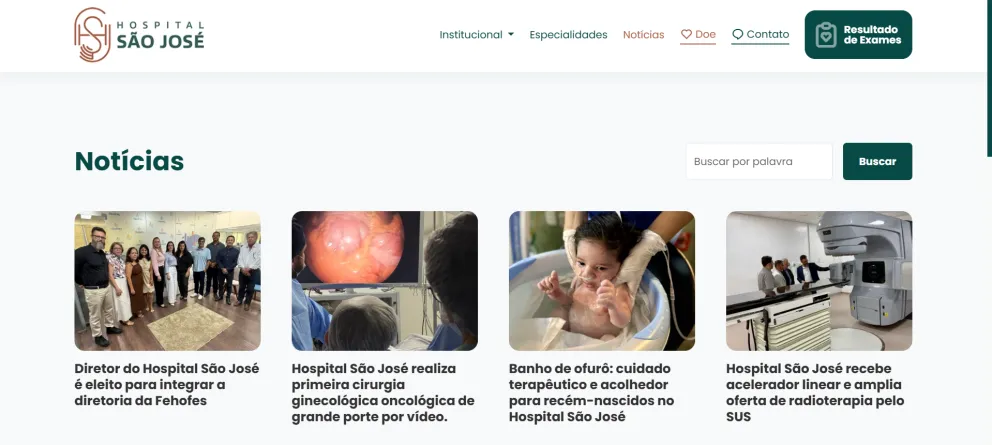Viewport: 992px width, 445px height.
Task: Click the Buscar search button
Action: coord(877,161)
